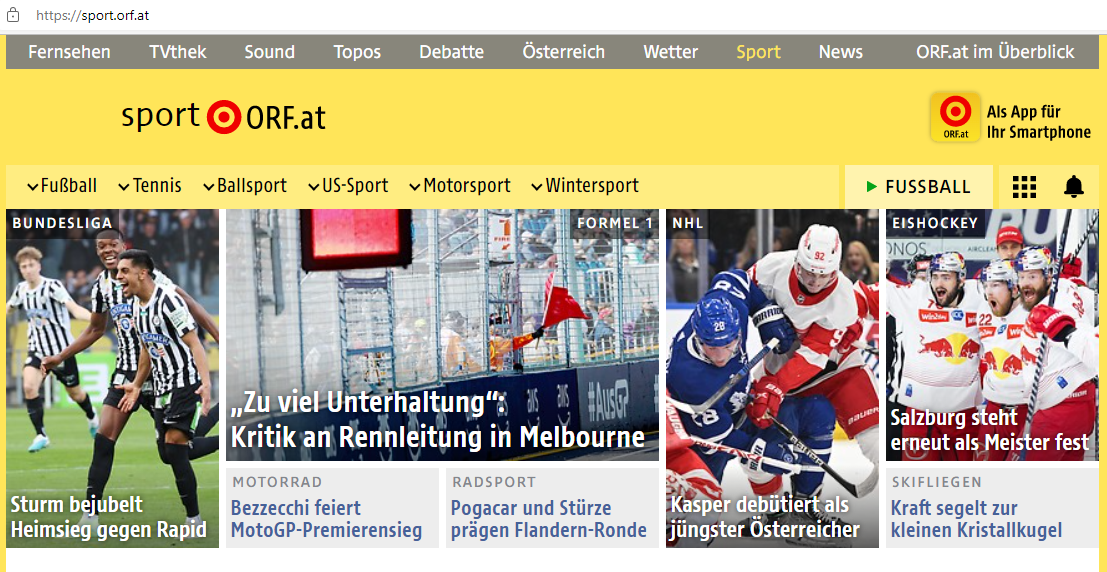Image resolution: width=1107 pixels, height=572 pixels.
Task: Open the grid overview menu icon
Action: (x=1024, y=187)
